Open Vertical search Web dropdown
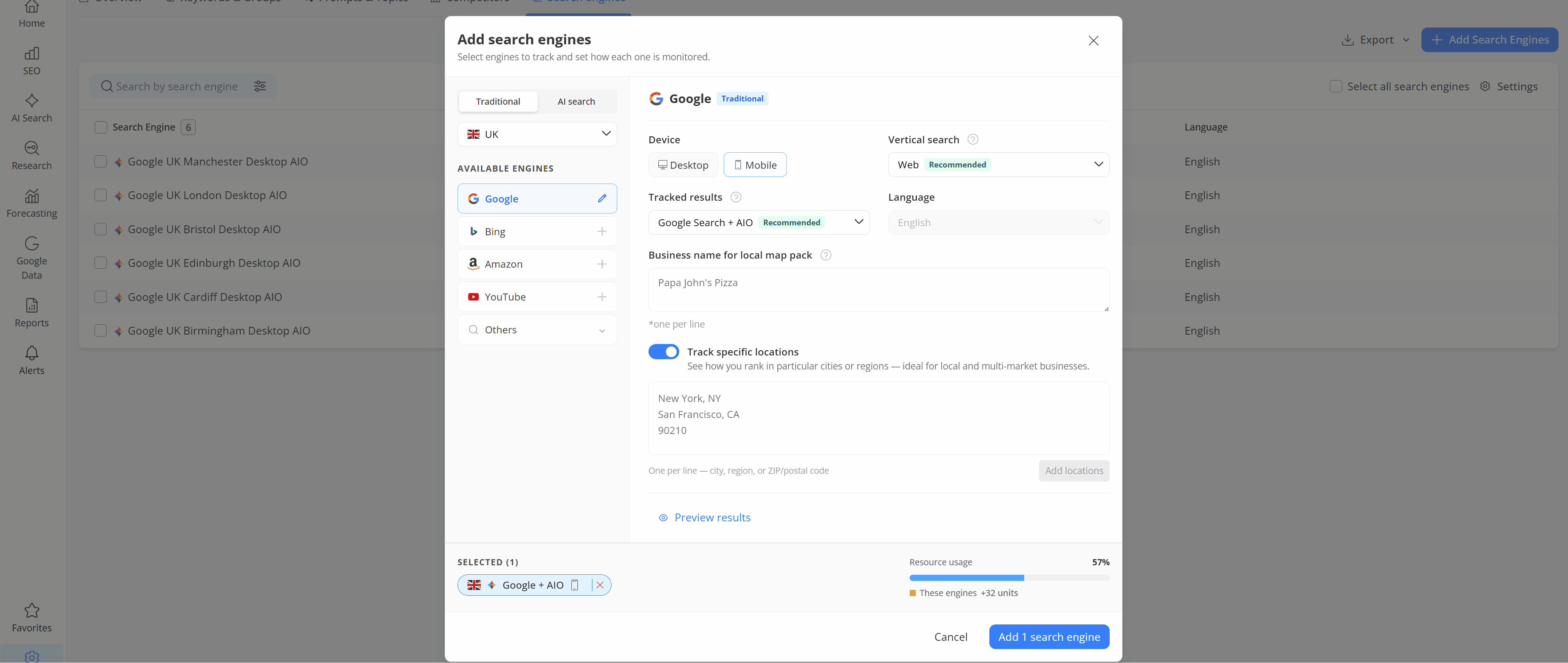Image resolution: width=1568 pixels, height=663 pixels. pos(998,164)
